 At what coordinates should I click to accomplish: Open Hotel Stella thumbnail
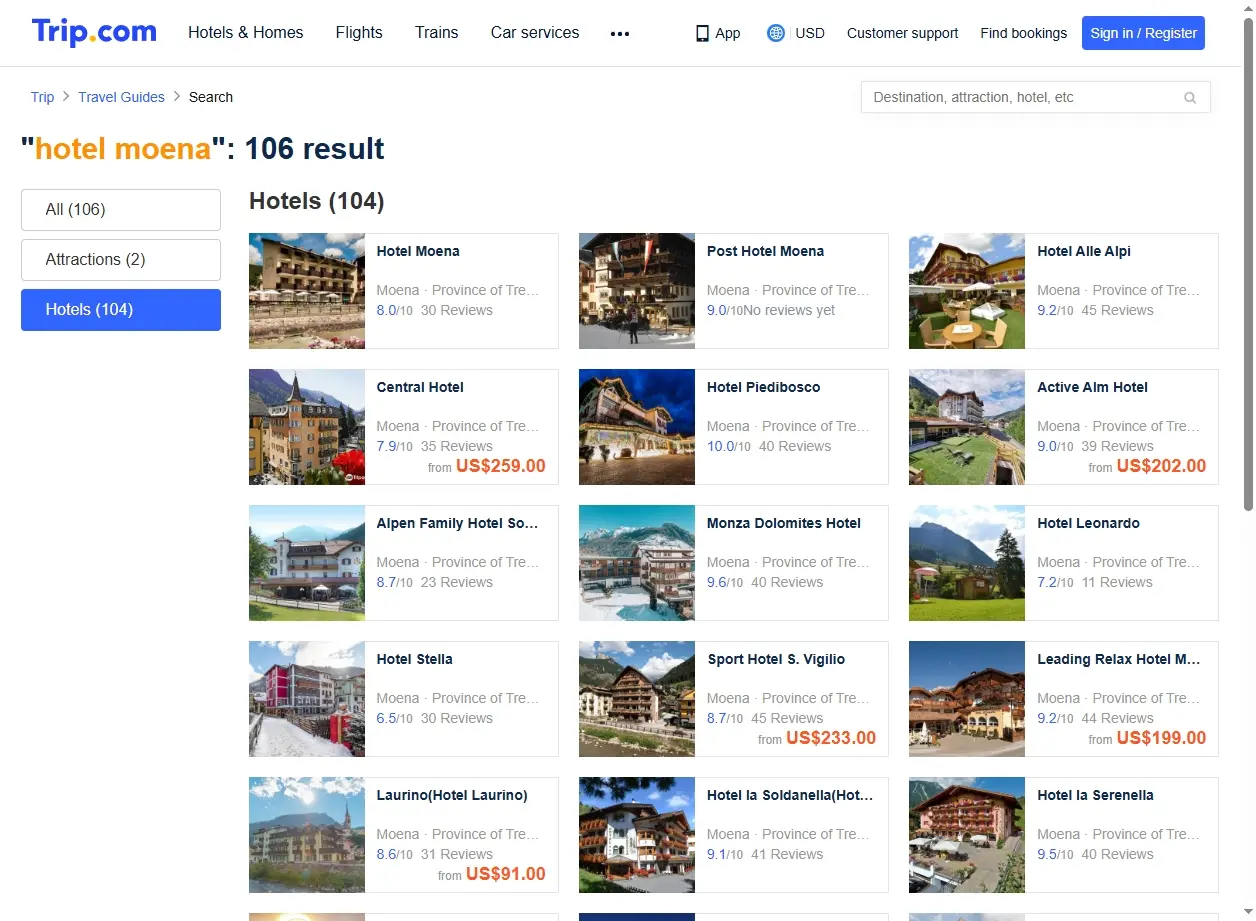[x=307, y=699]
